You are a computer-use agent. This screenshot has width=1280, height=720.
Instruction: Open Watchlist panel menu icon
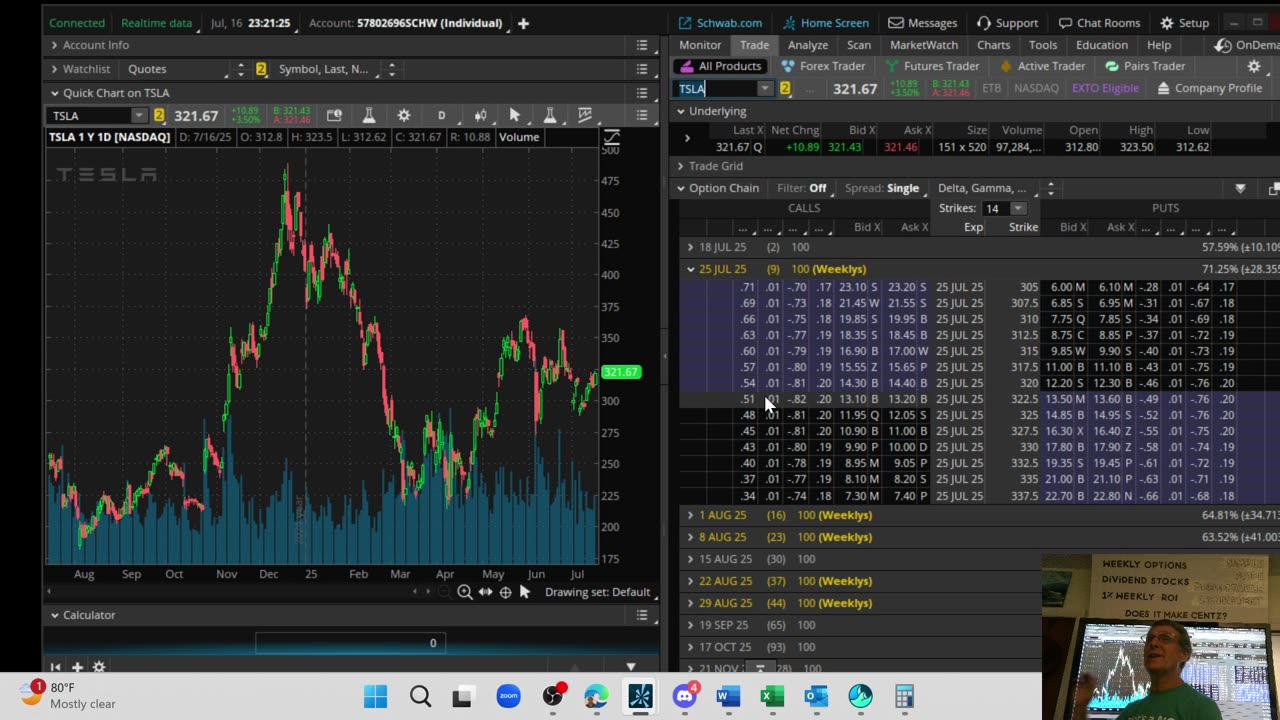point(642,69)
